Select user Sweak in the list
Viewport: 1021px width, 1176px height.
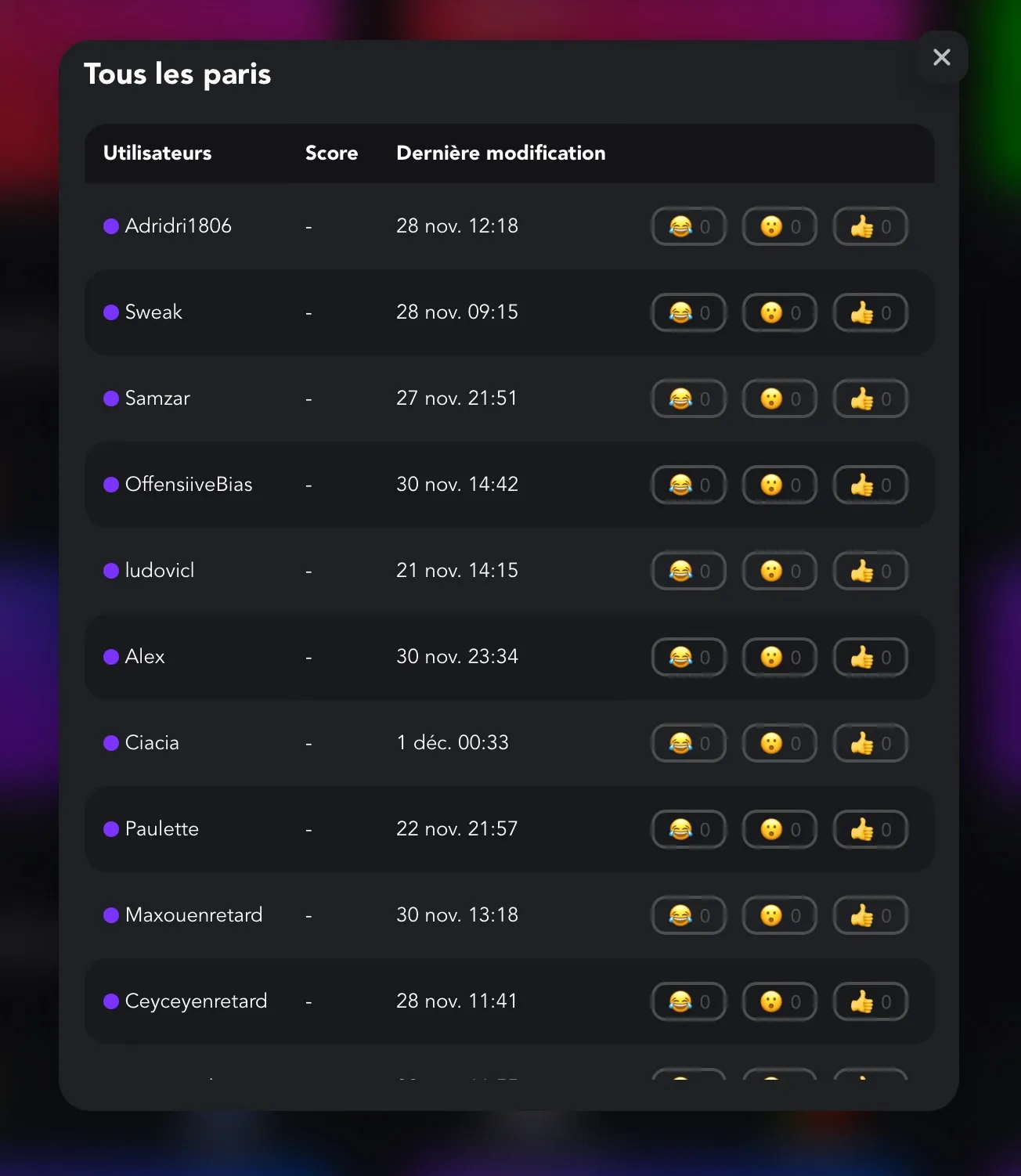pos(153,312)
